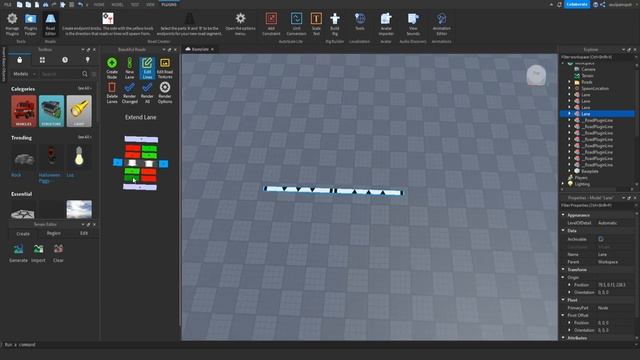Click the undo arrow in quick access bar
Image resolution: width=640 pixels, height=360 pixels.
80,4
